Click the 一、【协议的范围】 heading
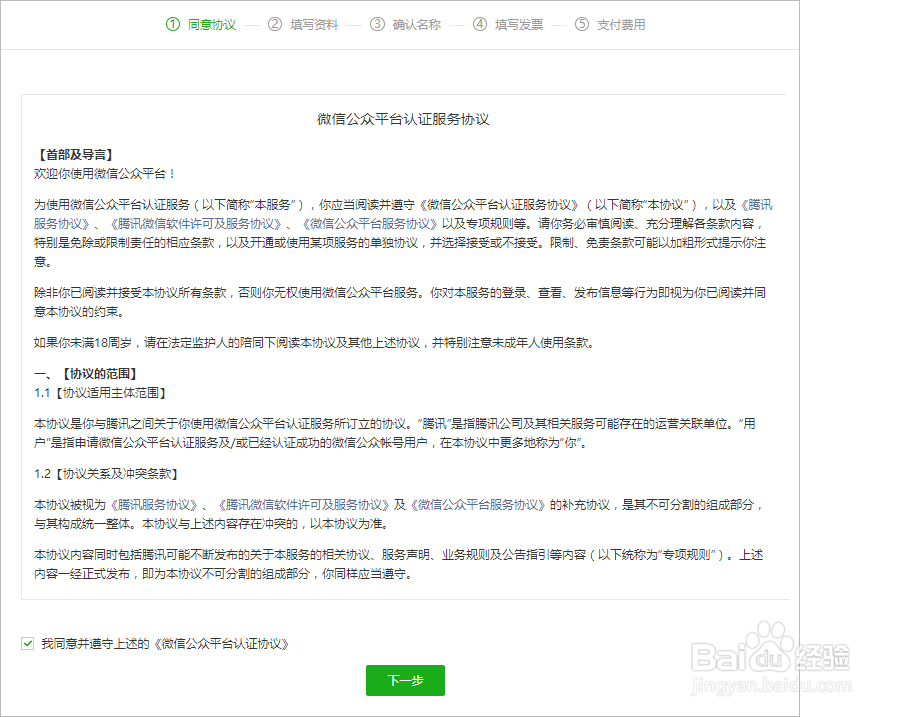Viewport: 901px width, 717px height. point(87,374)
